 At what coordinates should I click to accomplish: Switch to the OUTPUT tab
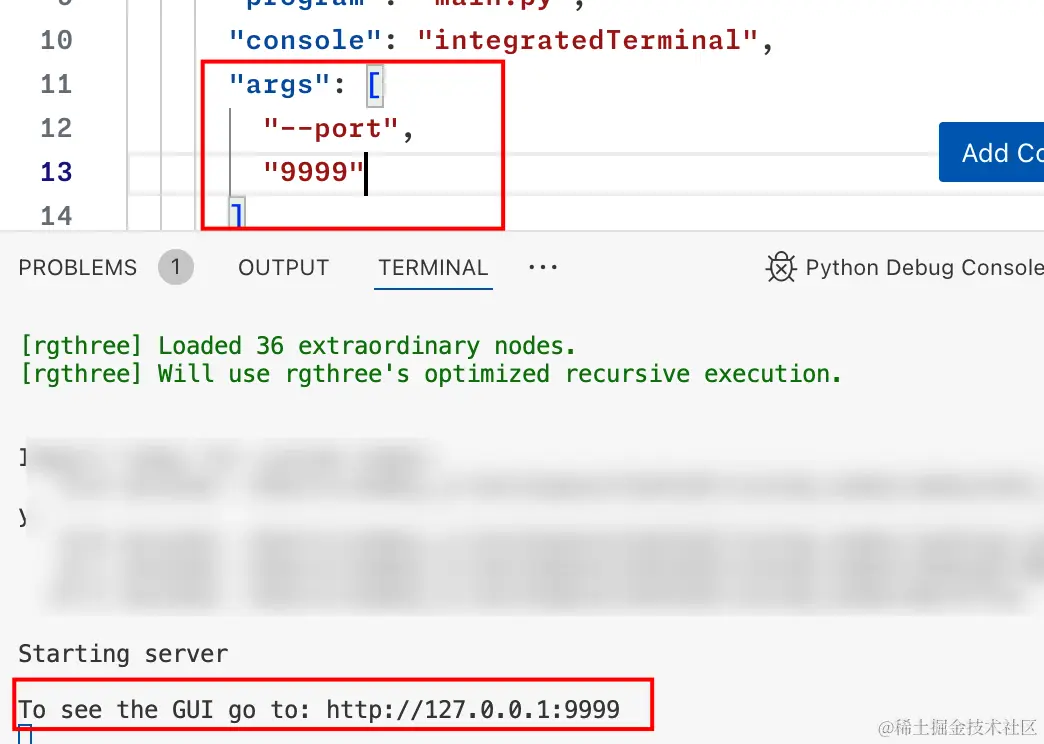click(x=284, y=268)
